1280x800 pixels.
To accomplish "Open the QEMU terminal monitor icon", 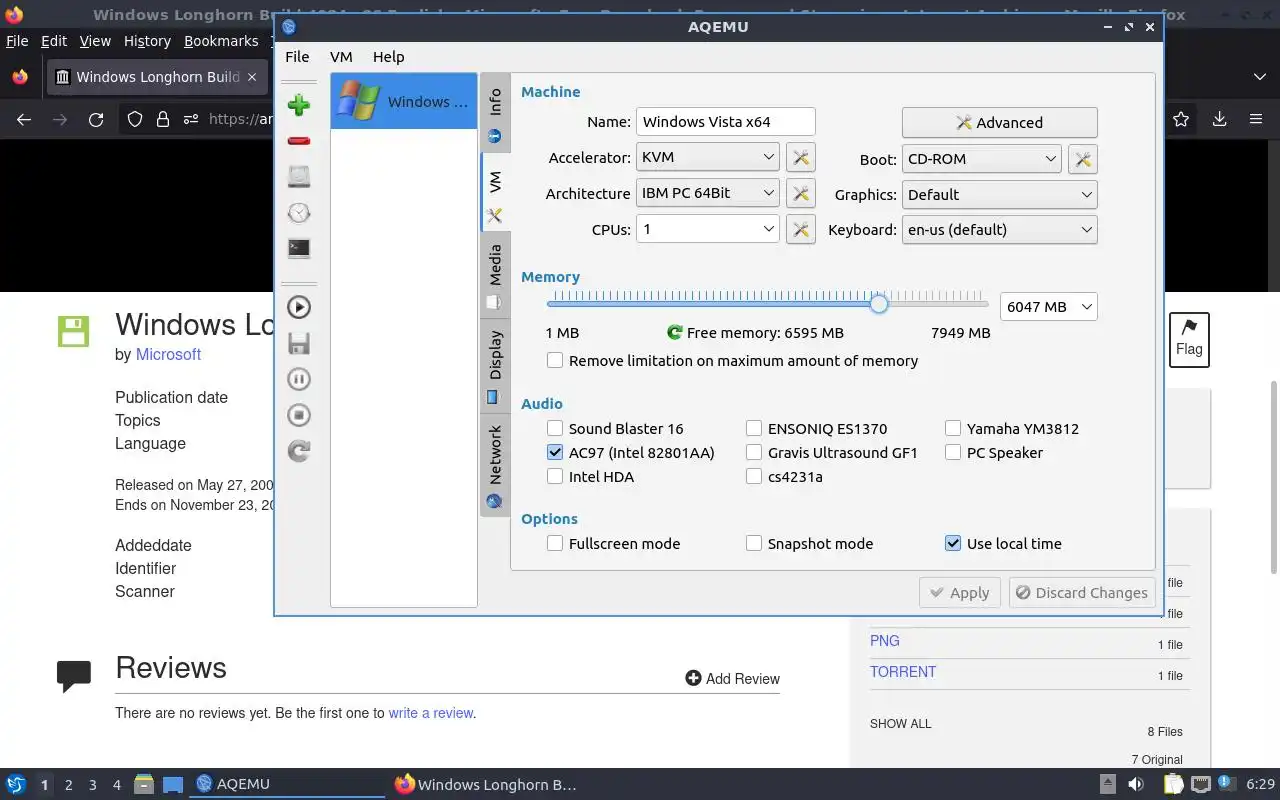I will pos(298,249).
